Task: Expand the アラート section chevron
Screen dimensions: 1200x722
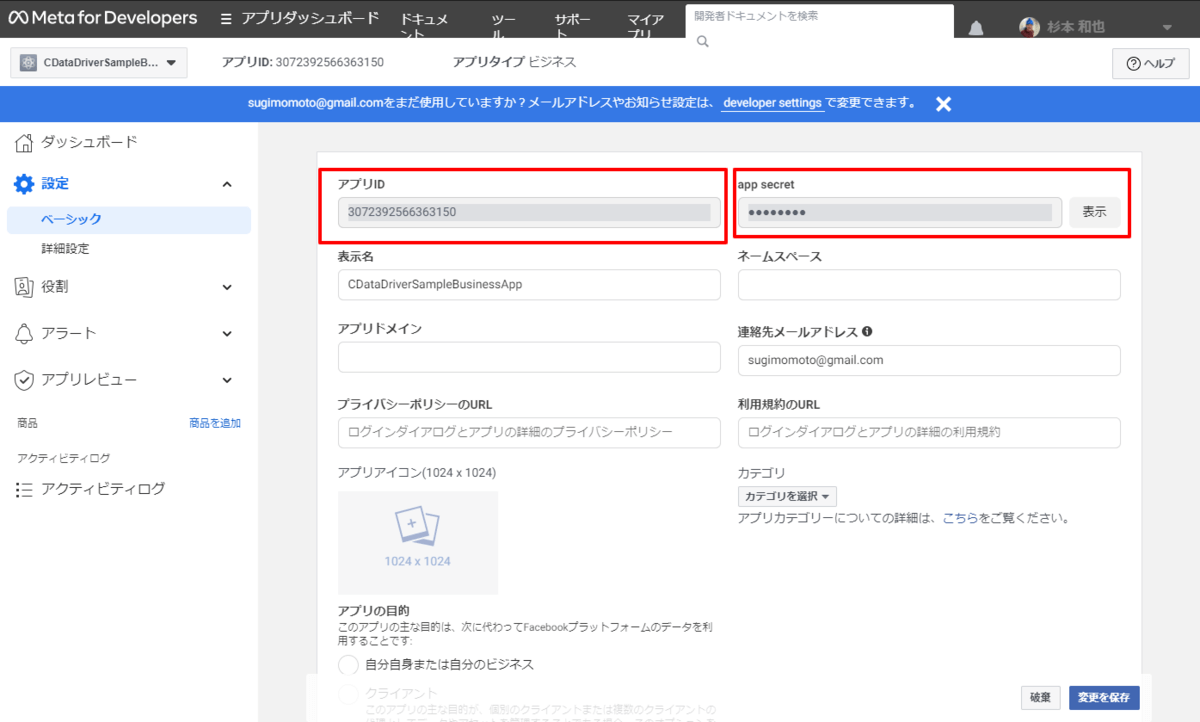Action: [x=227, y=333]
